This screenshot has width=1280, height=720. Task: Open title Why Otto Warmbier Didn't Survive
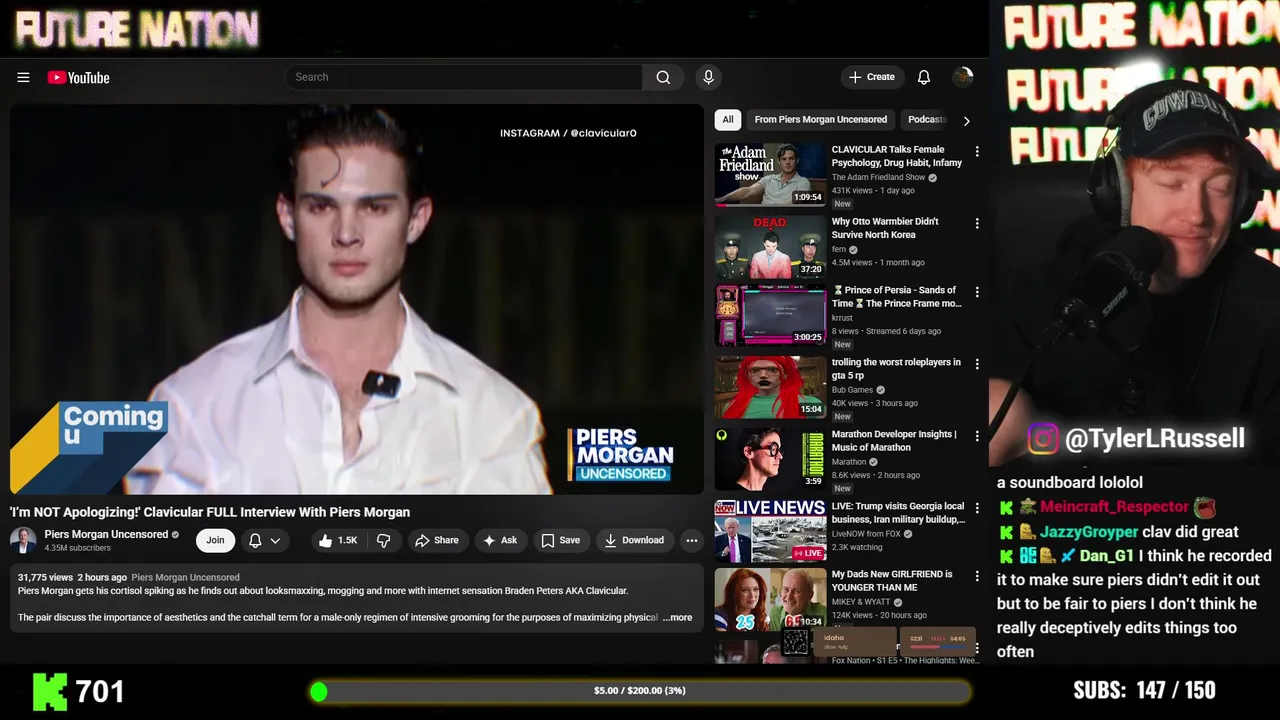coord(885,228)
